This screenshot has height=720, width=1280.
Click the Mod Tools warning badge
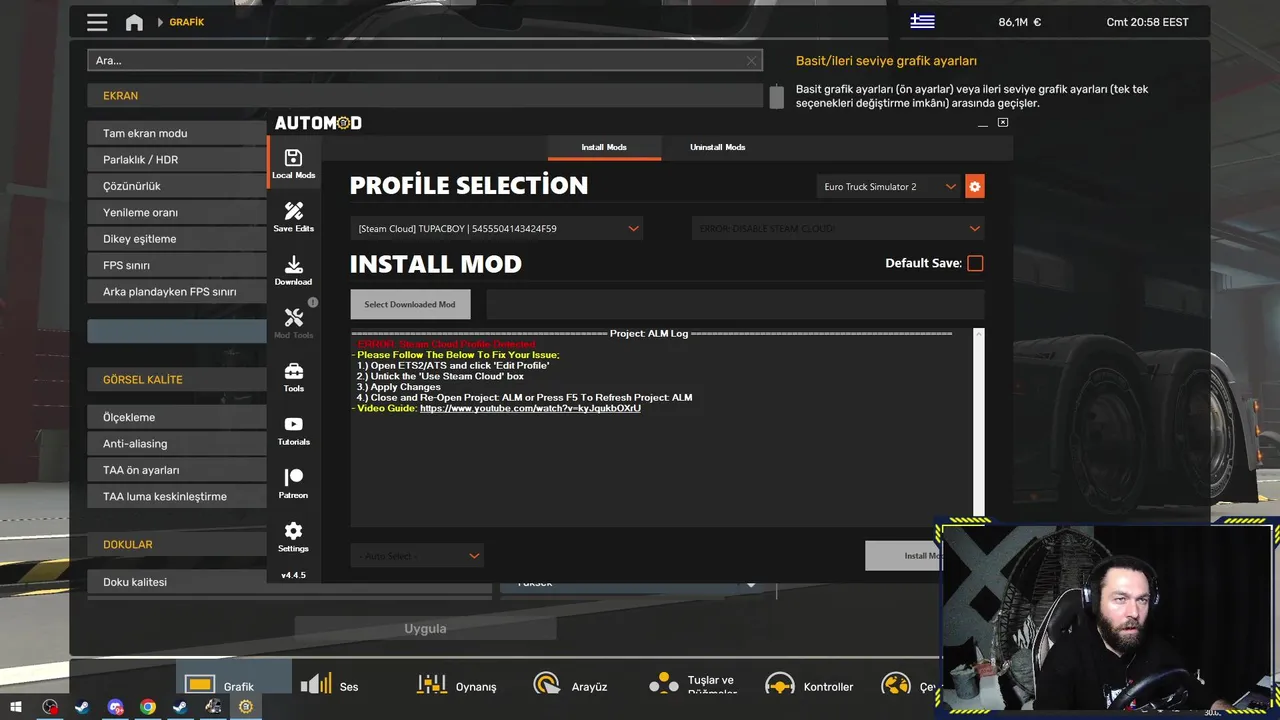pos(313,302)
